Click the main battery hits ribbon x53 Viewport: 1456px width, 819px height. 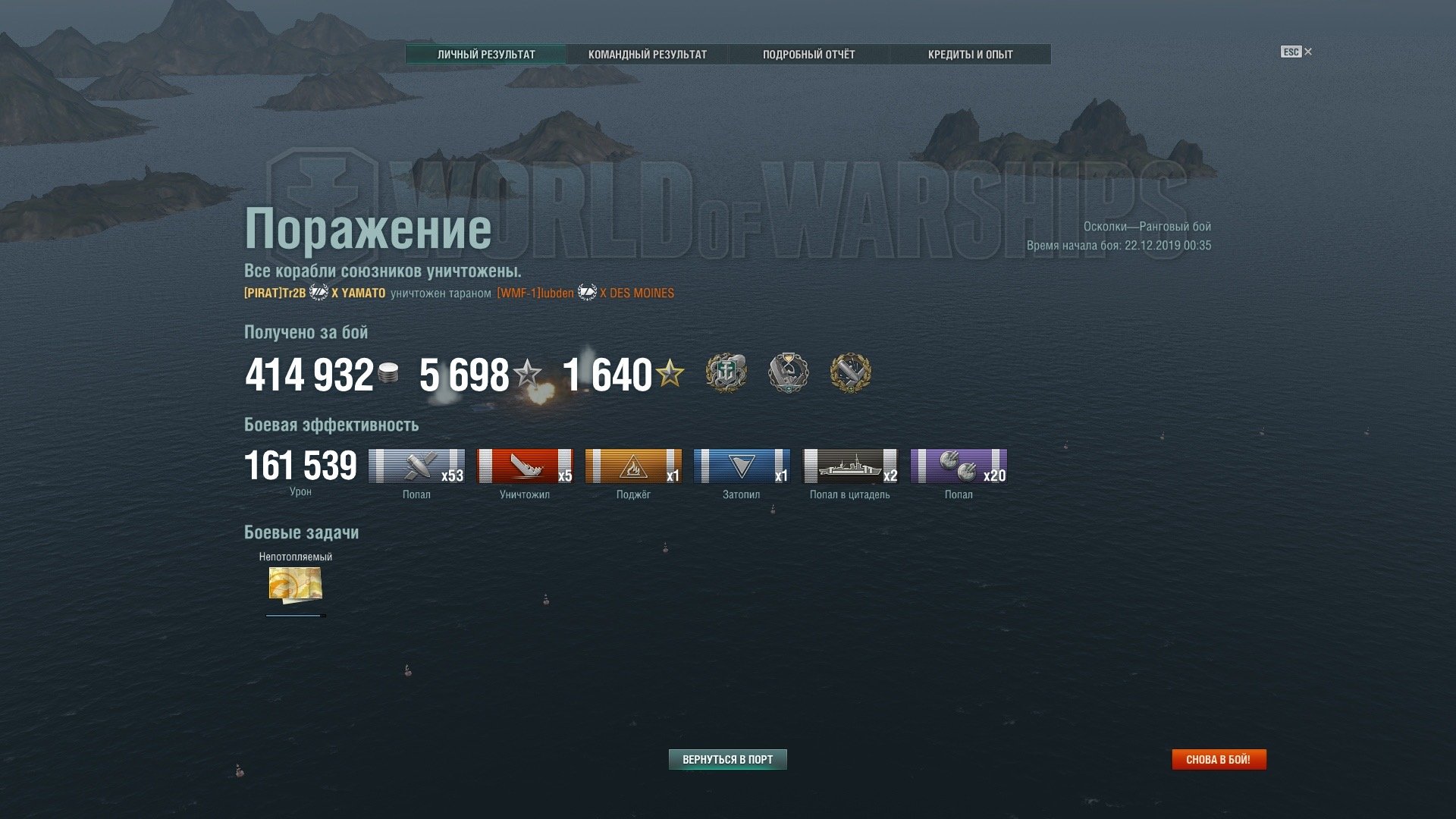click(416, 466)
